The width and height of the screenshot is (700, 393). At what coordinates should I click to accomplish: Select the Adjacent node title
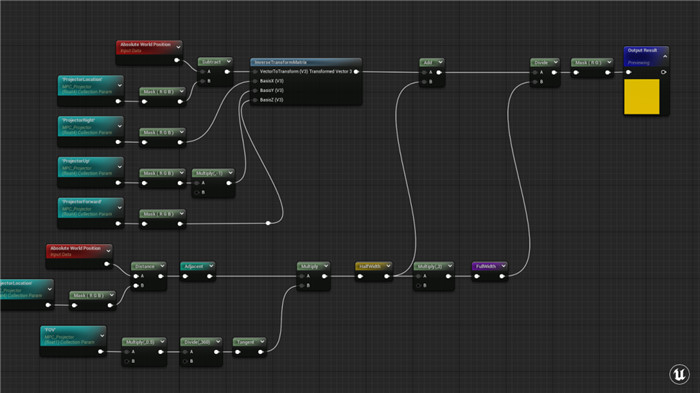194,267
